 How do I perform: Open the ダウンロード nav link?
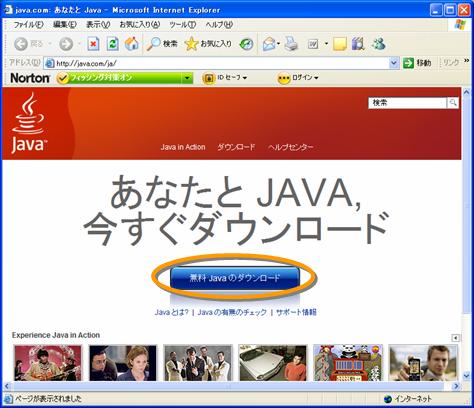236,147
